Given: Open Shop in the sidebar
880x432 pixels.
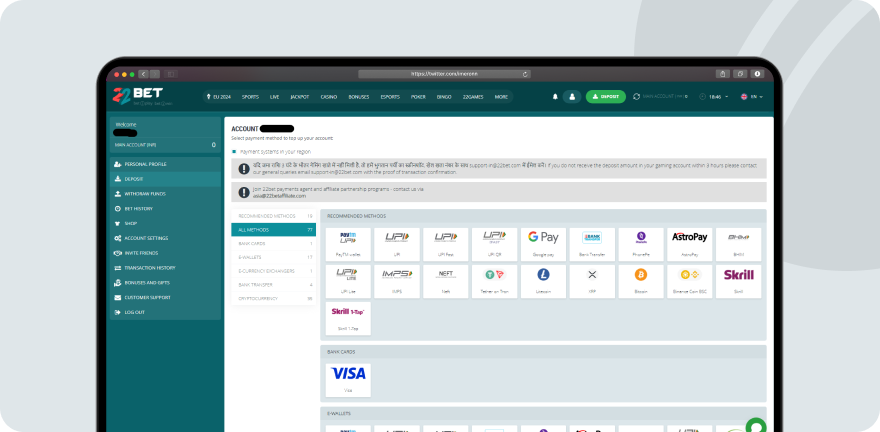Looking at the screenshot, I should [x=166, y=223].
